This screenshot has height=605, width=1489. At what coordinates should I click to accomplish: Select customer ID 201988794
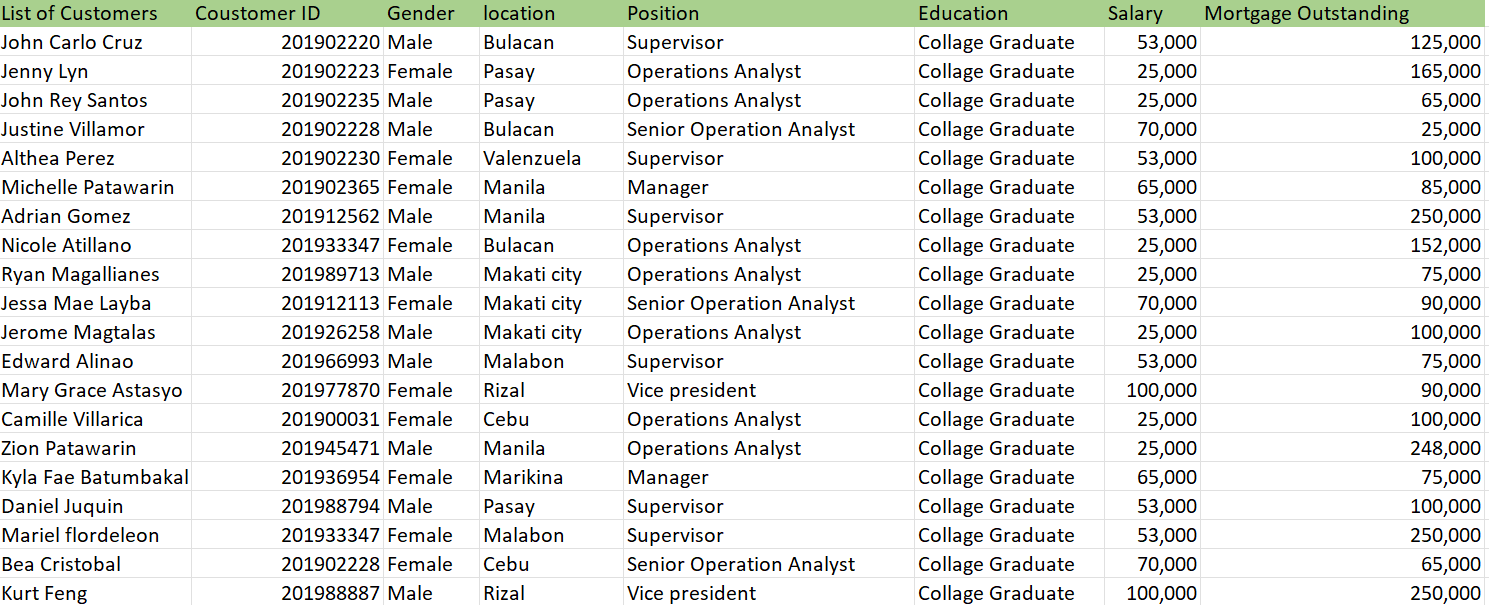click(x=287, y=506)
